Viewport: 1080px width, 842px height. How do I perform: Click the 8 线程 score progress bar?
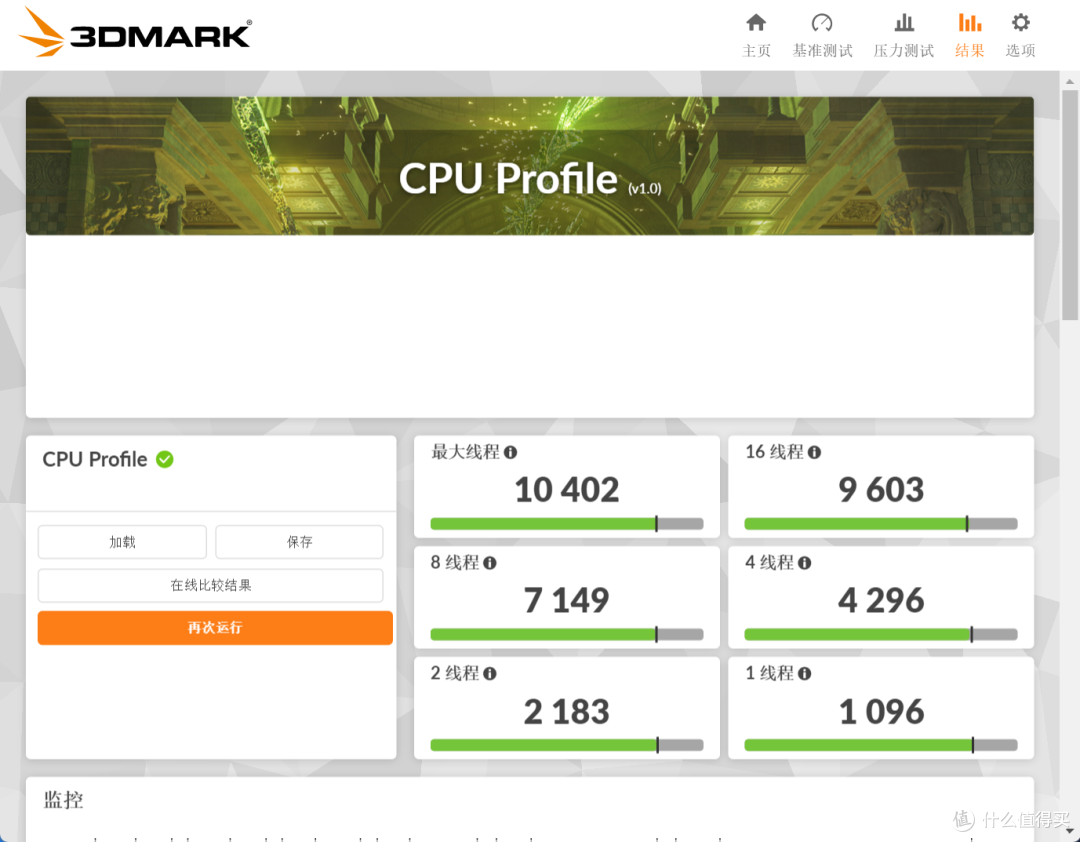[x=566, y=635]
